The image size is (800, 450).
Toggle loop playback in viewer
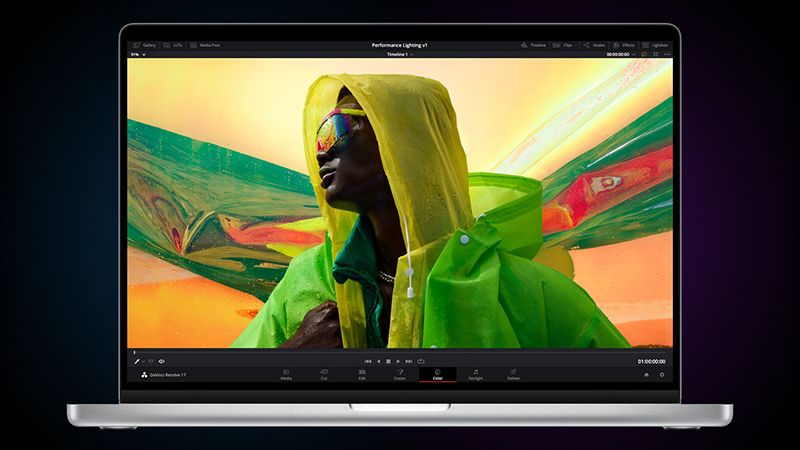coord(421,361)
